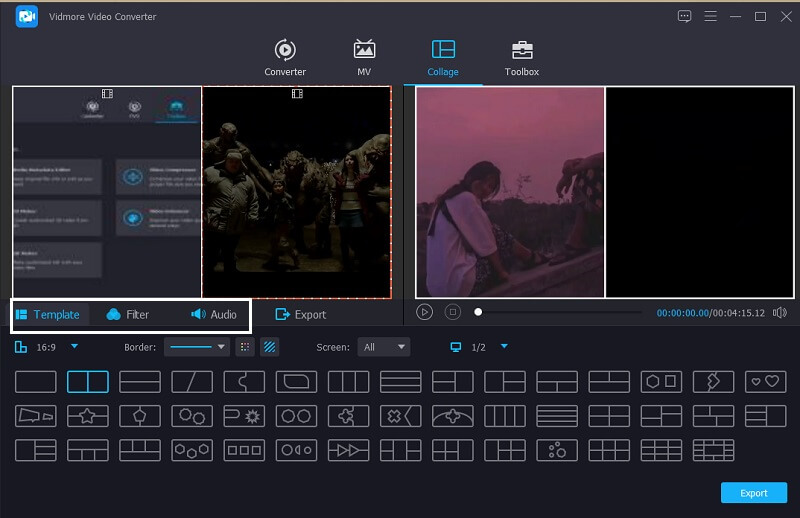Open the Toolbox tab
Image resolution: width=800 pixels, height=518 pixels.
coord(521,58)
